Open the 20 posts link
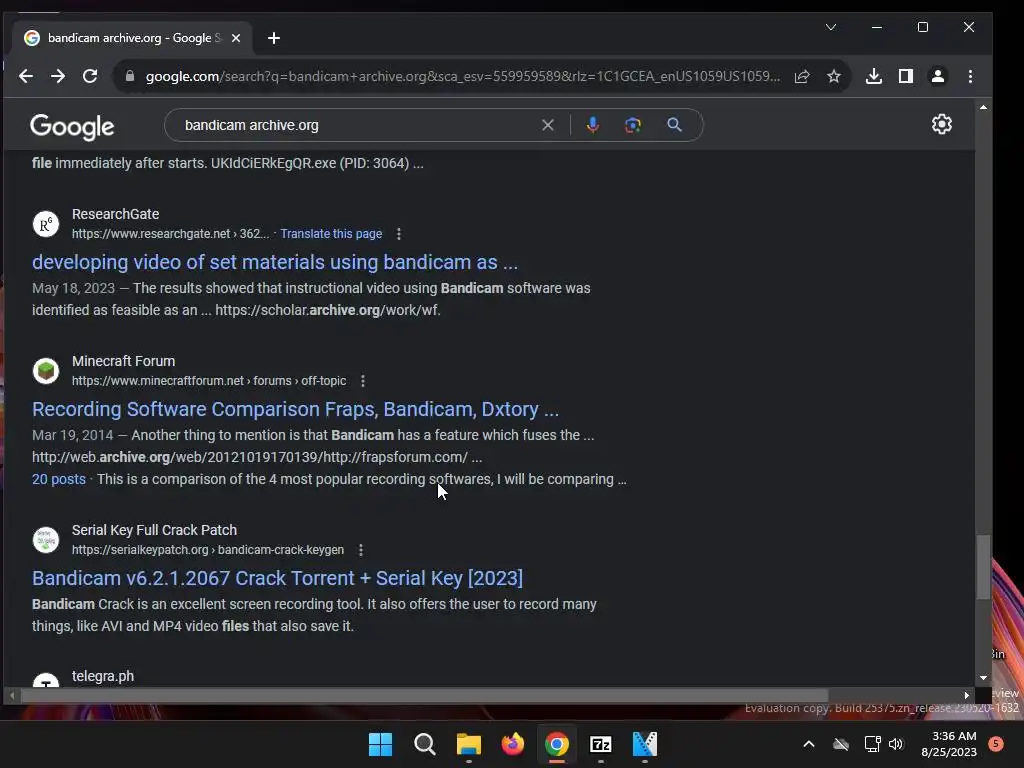This screenshot has width=1024, height=768. 59,479
